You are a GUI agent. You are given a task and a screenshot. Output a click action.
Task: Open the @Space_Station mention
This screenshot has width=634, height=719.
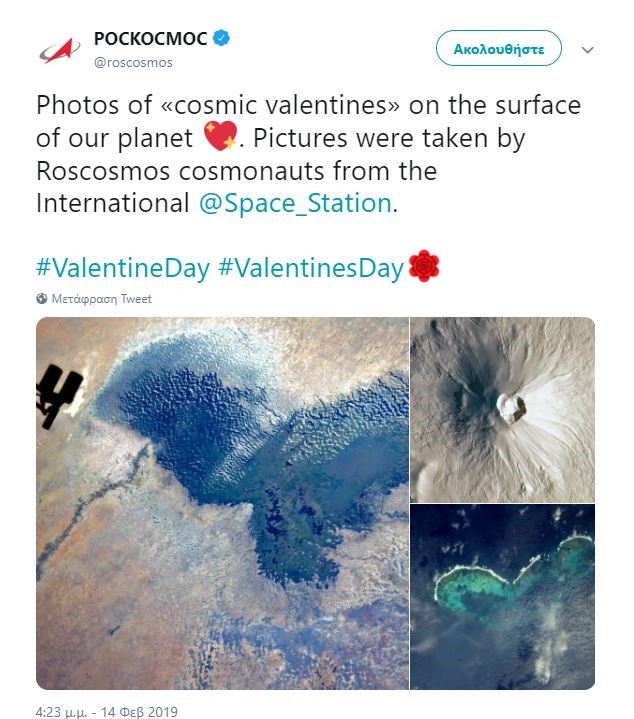coord(295,203)
